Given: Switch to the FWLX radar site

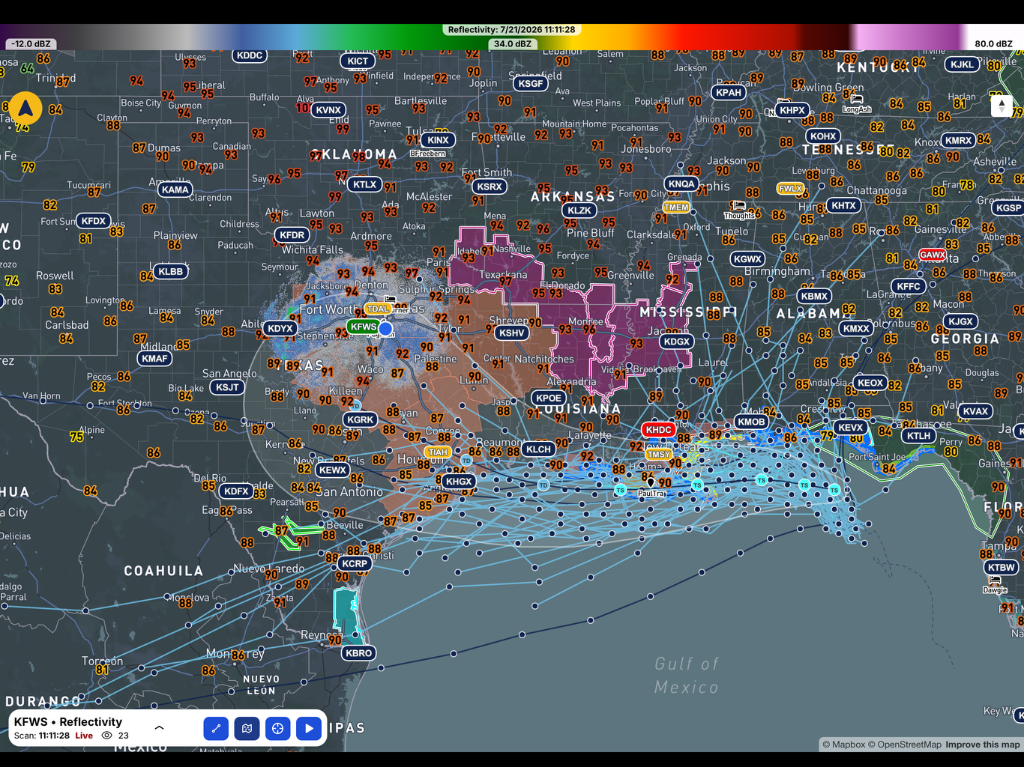Looking at the screenshot, I should tap(790, 188).
